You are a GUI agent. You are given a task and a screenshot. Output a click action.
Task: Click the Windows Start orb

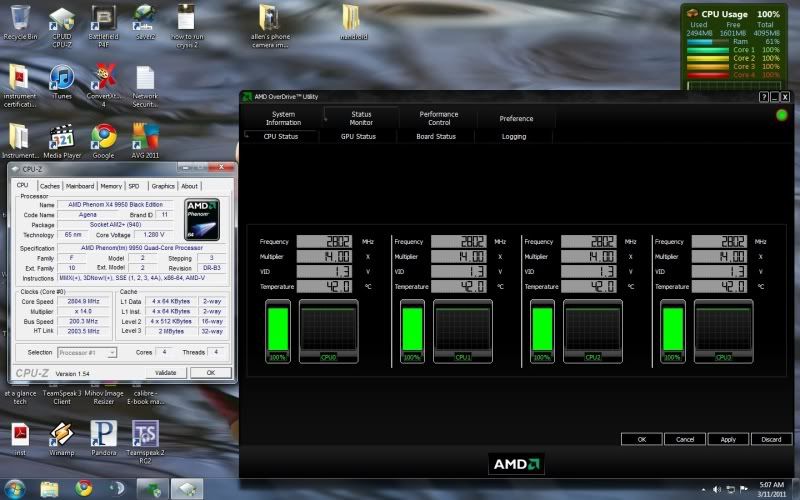point(15,489)
